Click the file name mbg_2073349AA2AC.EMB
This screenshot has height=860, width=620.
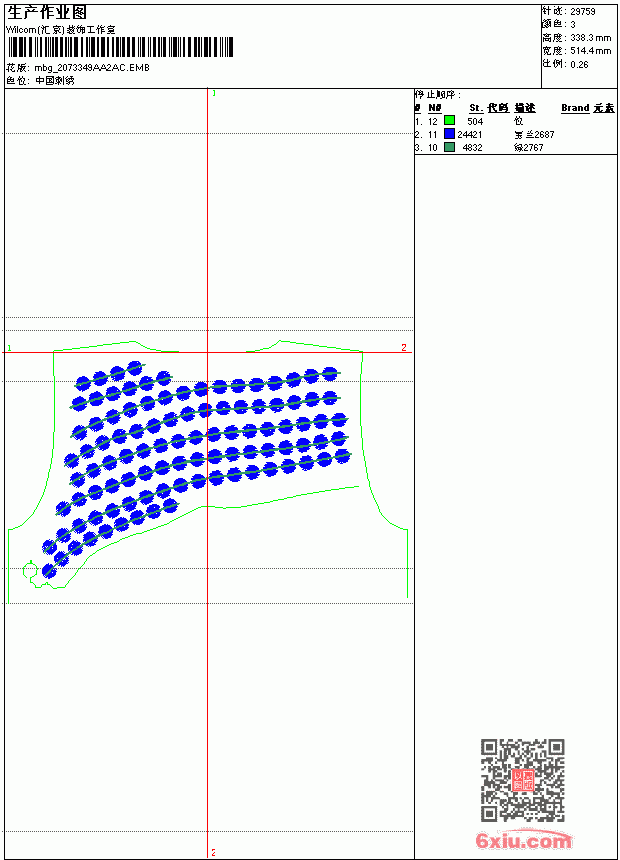tap(92, 67)
